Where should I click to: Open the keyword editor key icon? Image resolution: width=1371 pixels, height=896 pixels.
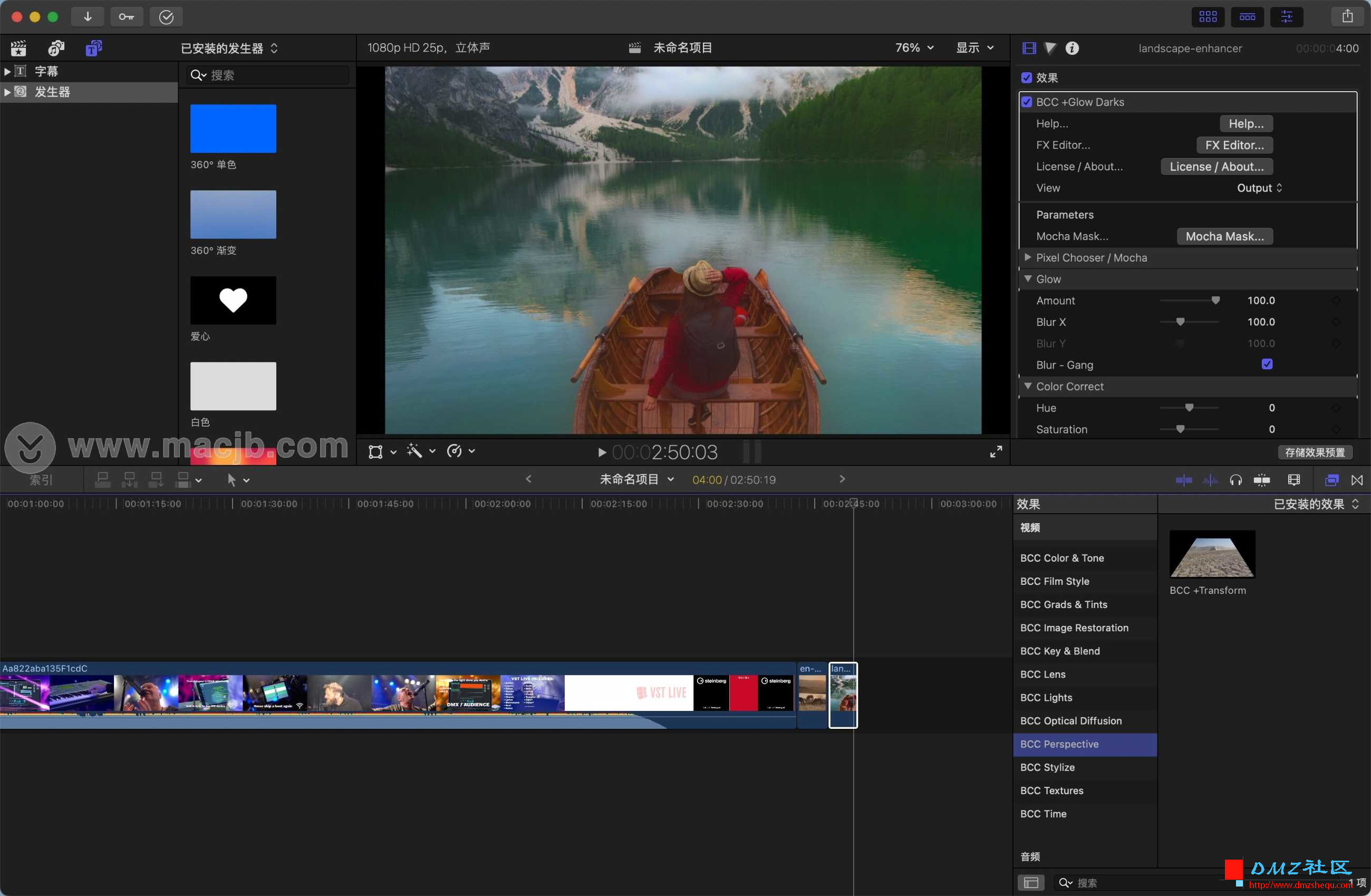126,17
